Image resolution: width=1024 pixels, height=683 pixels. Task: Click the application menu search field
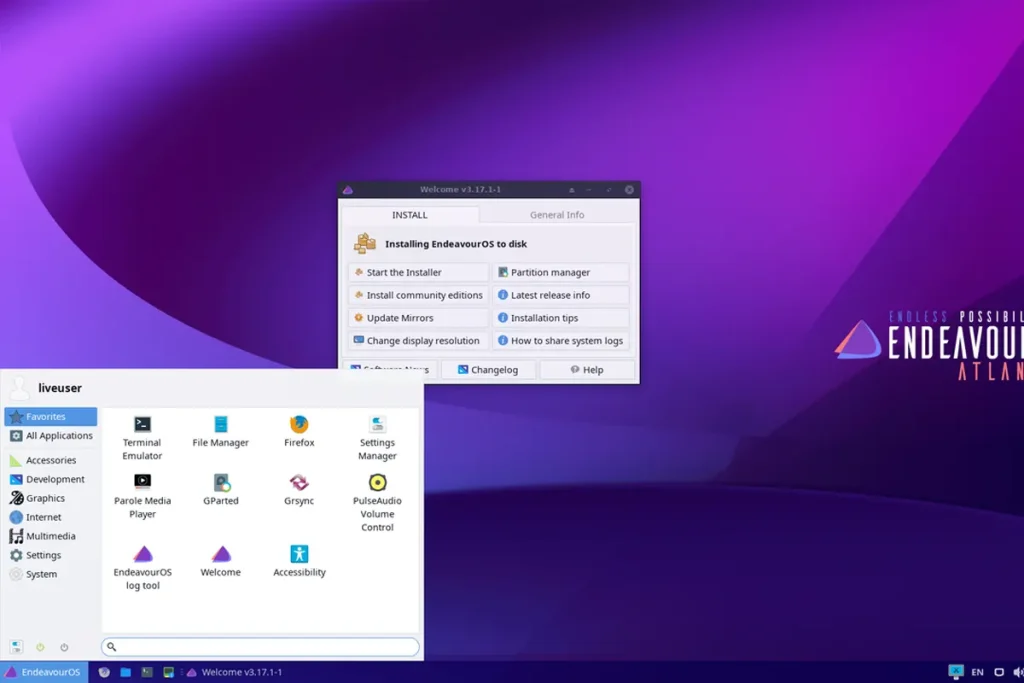click(260, 646)
